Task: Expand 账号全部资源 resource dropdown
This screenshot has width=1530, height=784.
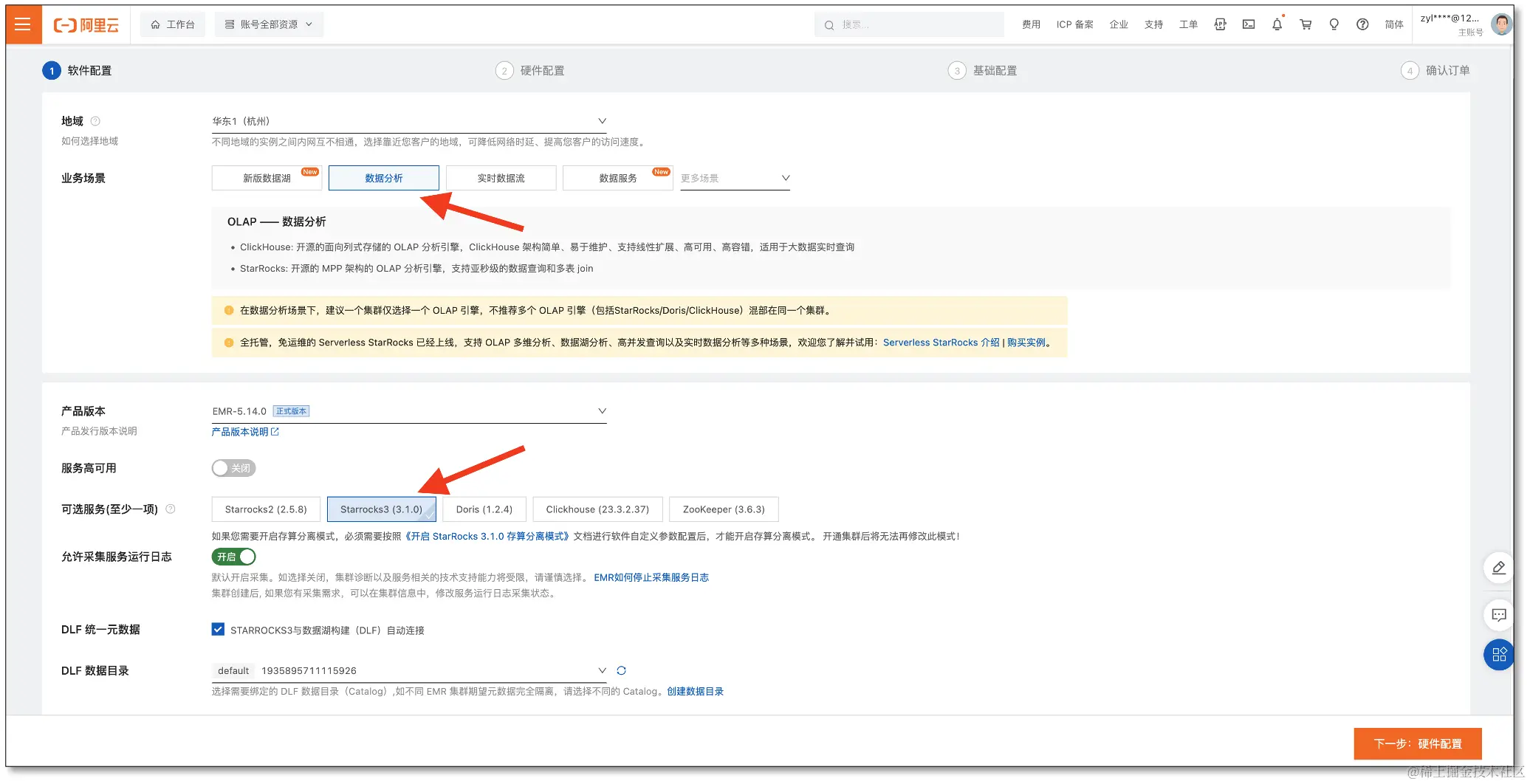Action: [269, 24]
